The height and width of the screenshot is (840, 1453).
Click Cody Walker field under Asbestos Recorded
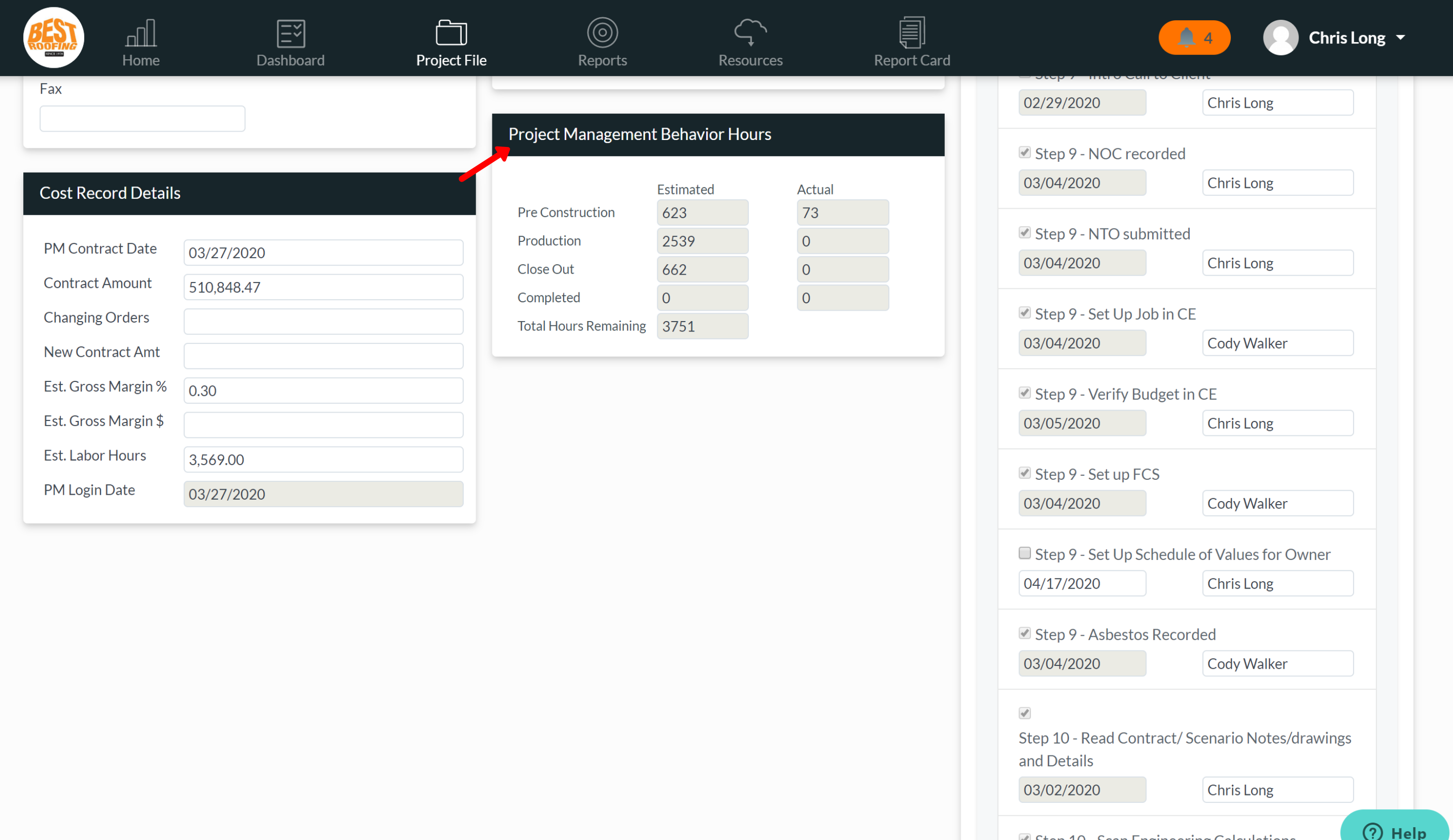pos(1277,663)
